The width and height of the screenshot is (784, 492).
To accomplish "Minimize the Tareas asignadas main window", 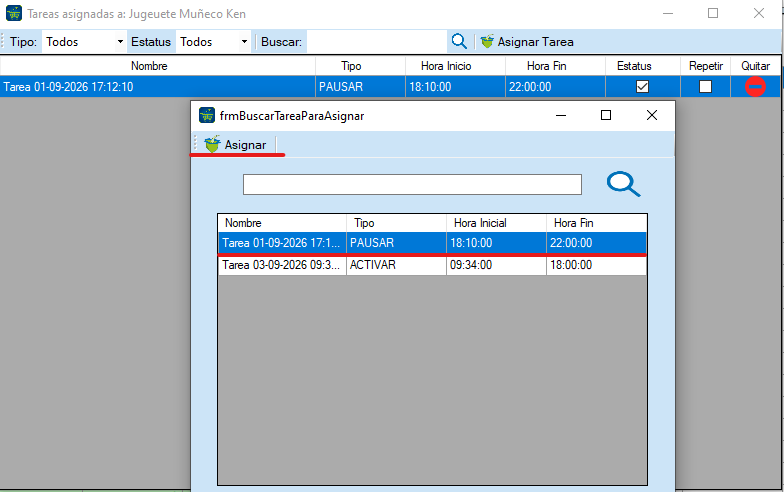I will tap(668, 14).
